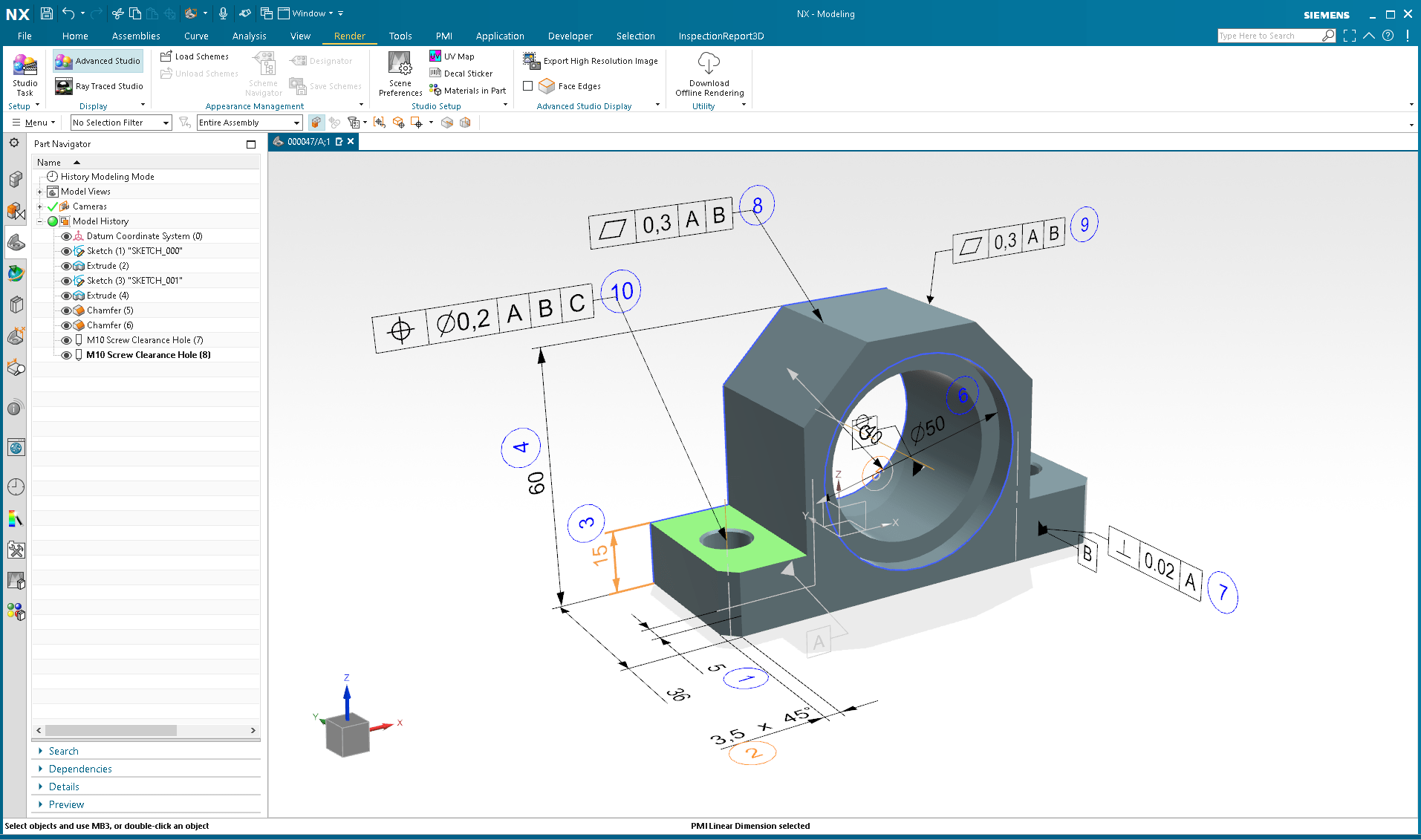Open the File menu
Screen dimensions: 1421x840
tap(24, 36)
